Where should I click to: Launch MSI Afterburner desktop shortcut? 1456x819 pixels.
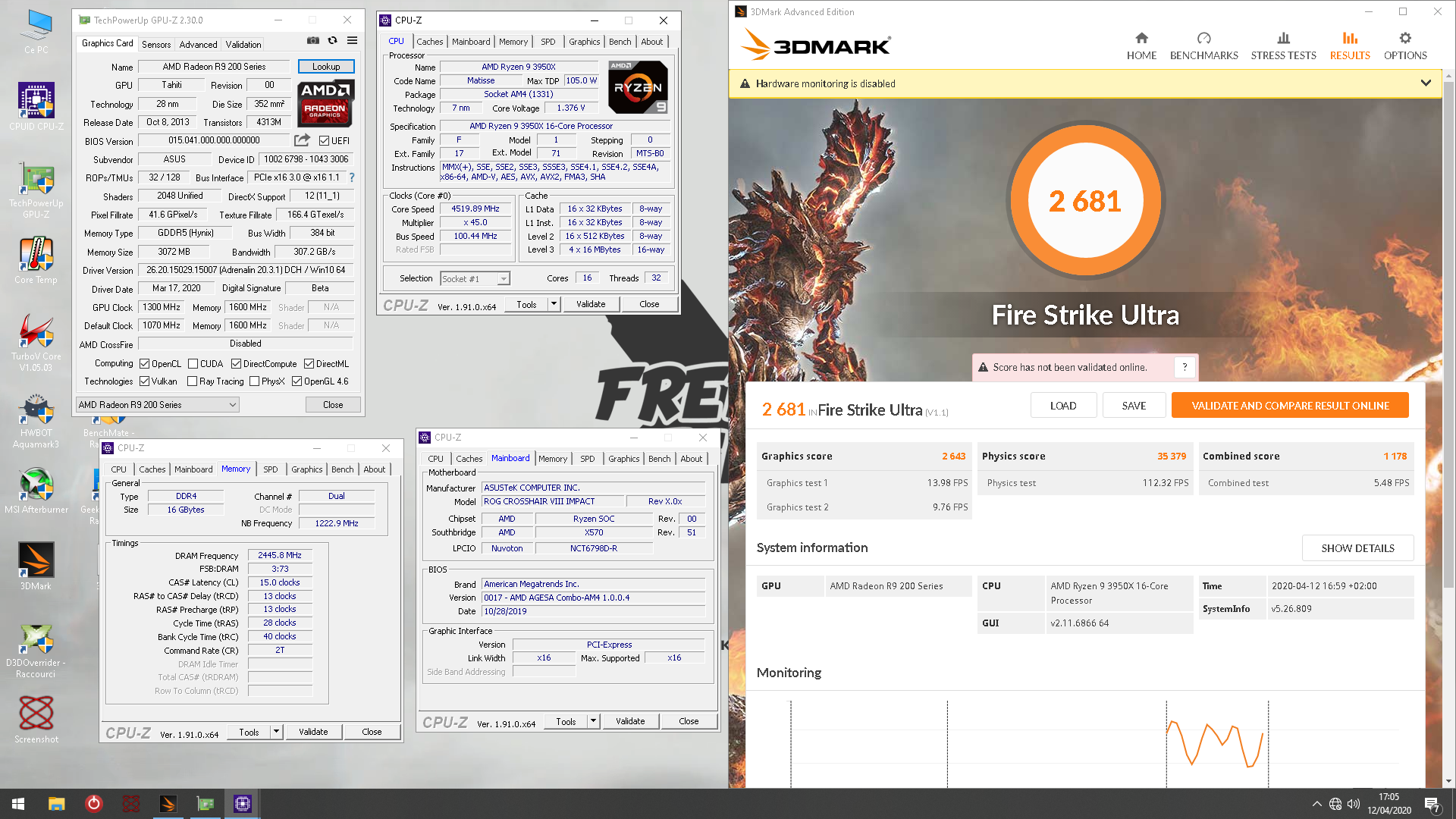click(x=36, y=491)
